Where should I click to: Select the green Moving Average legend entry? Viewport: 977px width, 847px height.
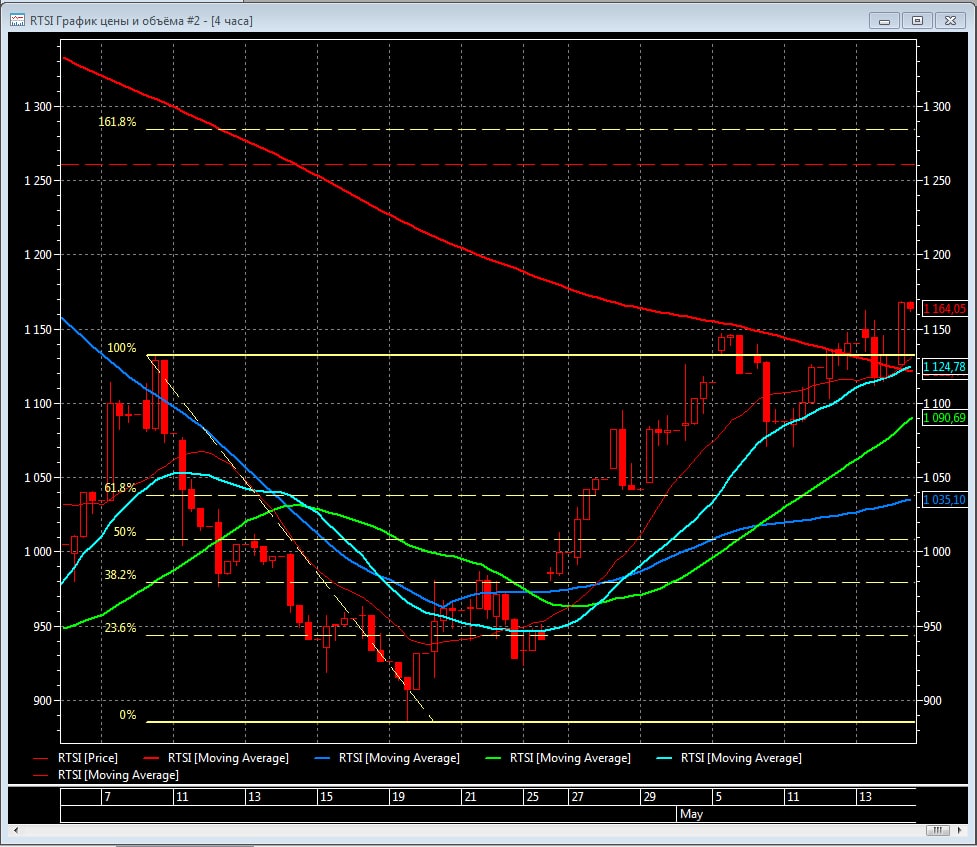point(570,758)
